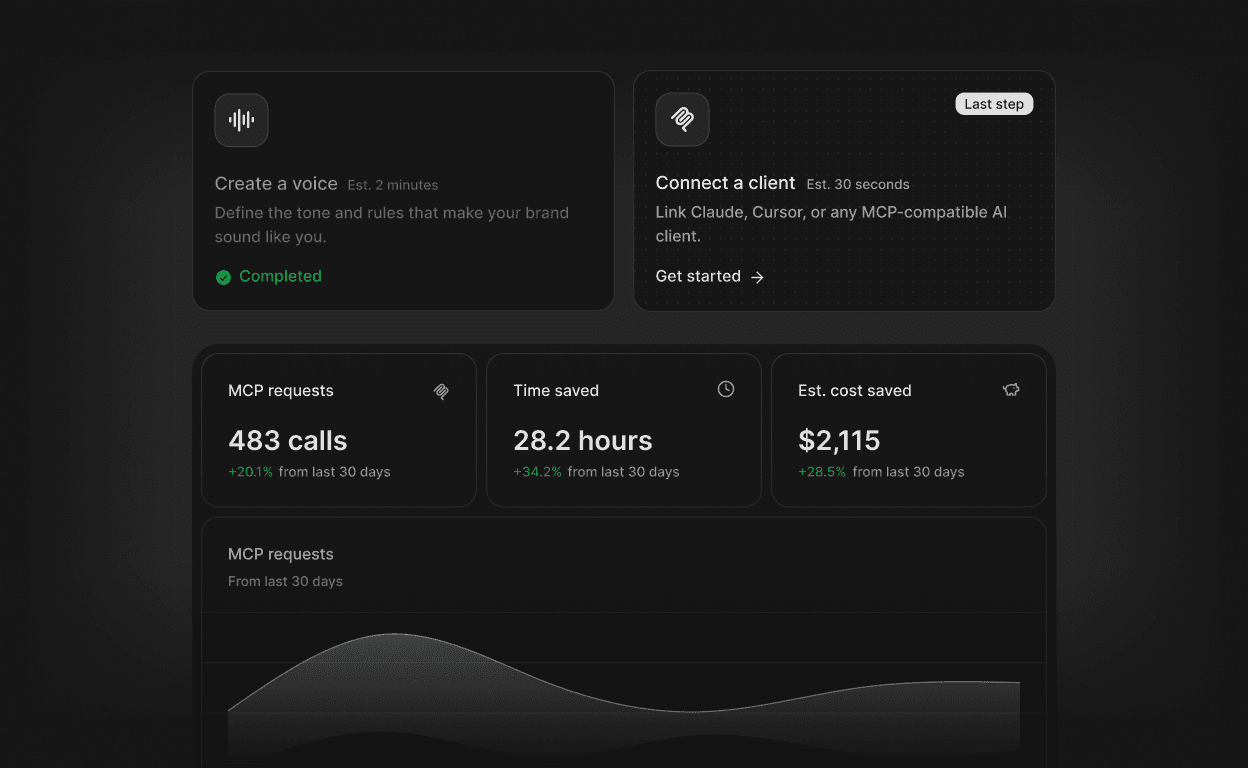
Task: Select the Time saved stat card
Action: (623, 430)
